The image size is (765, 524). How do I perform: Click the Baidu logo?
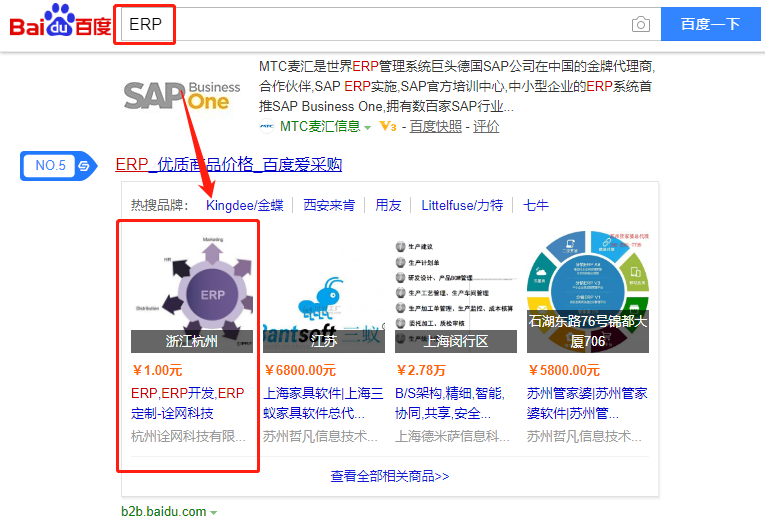pos(60,21)
